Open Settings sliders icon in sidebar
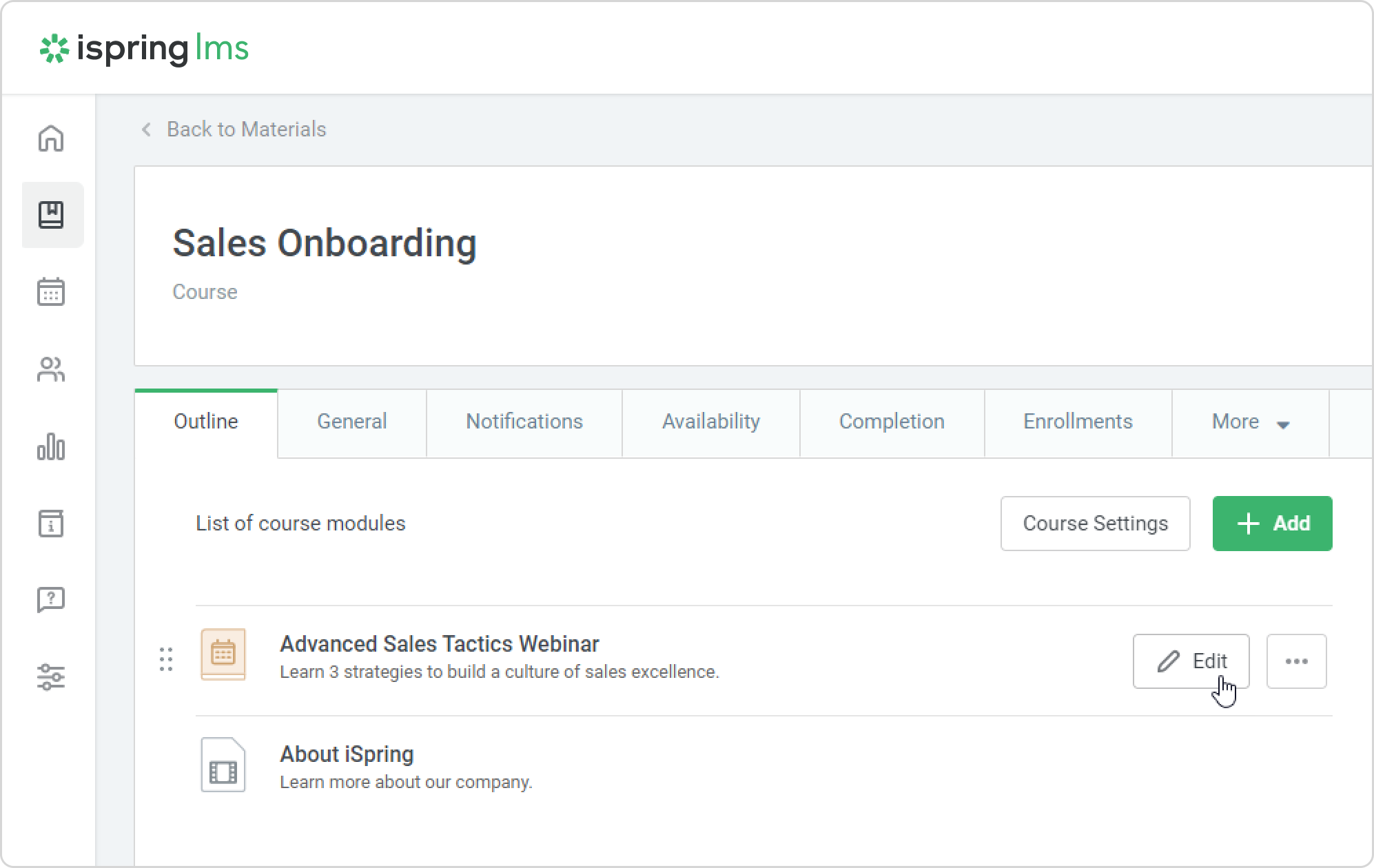 tap(51, 676)
